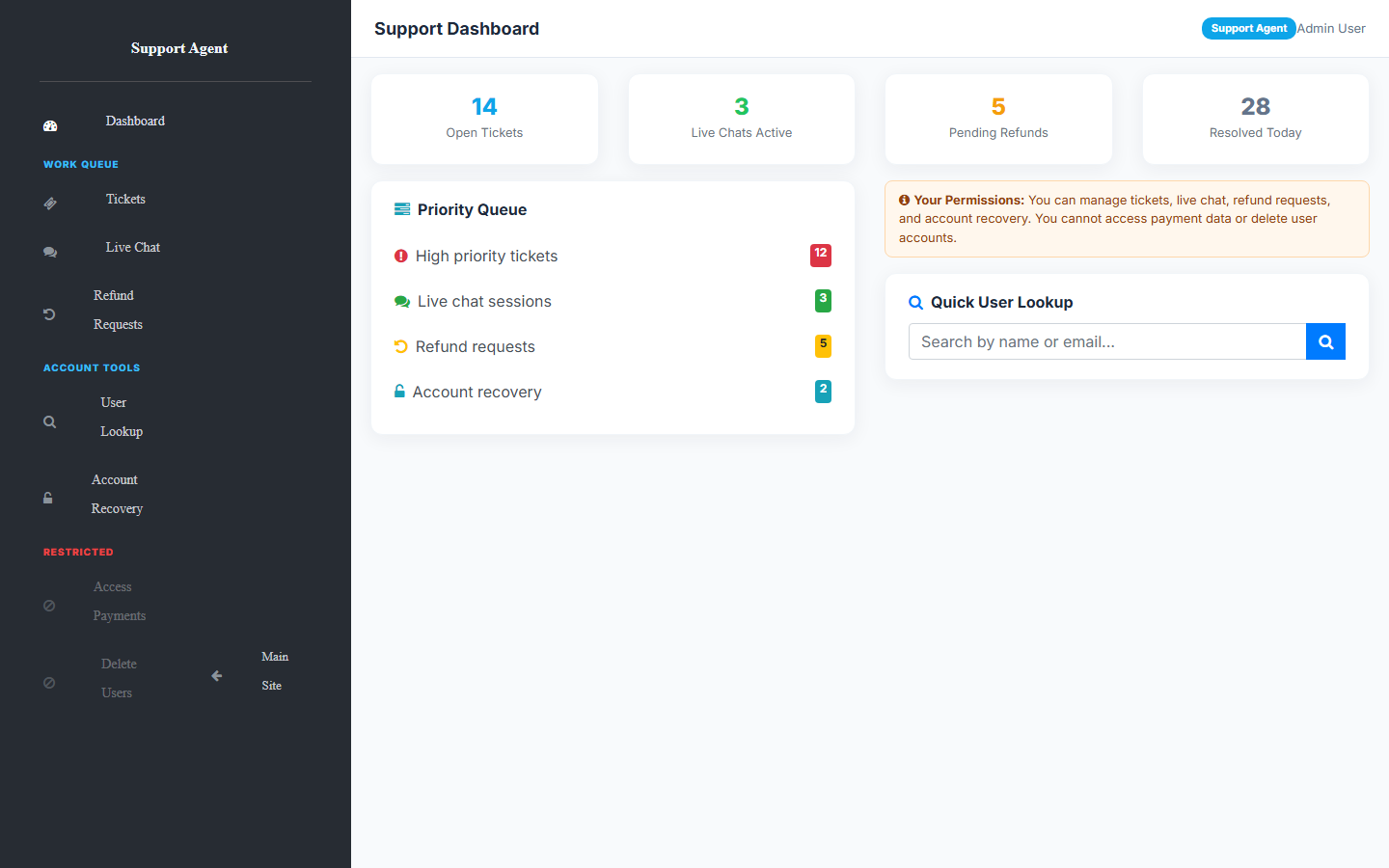Click the Open Tickets stat card
1389x868 pixels.
click(x=484, y=119)
